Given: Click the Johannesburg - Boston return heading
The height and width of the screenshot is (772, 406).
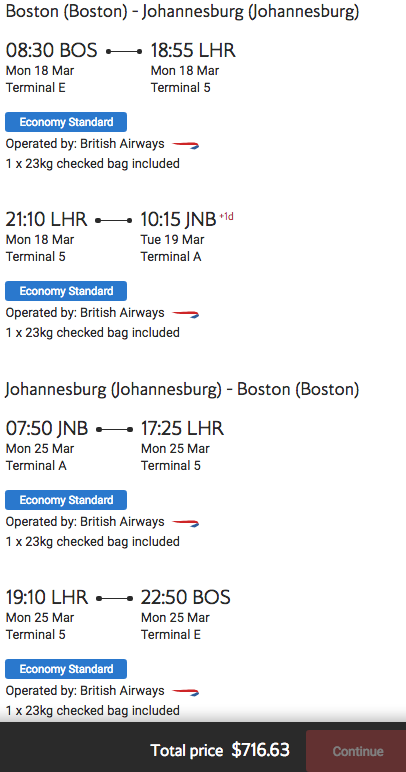Looking at the screenshot, I should 182,389.
